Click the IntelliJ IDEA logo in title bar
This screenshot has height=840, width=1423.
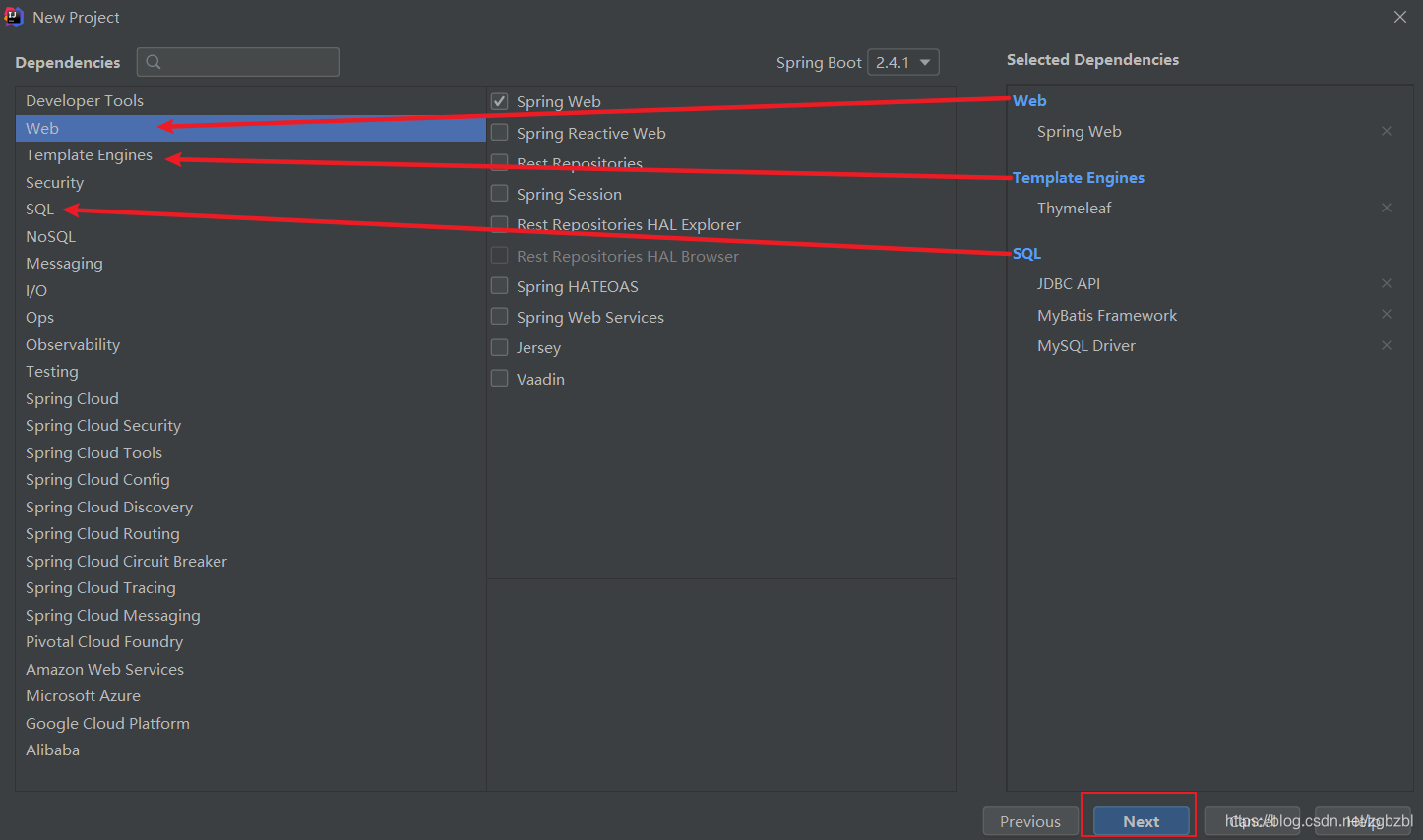pyautogui.click(x=14, y=17)
